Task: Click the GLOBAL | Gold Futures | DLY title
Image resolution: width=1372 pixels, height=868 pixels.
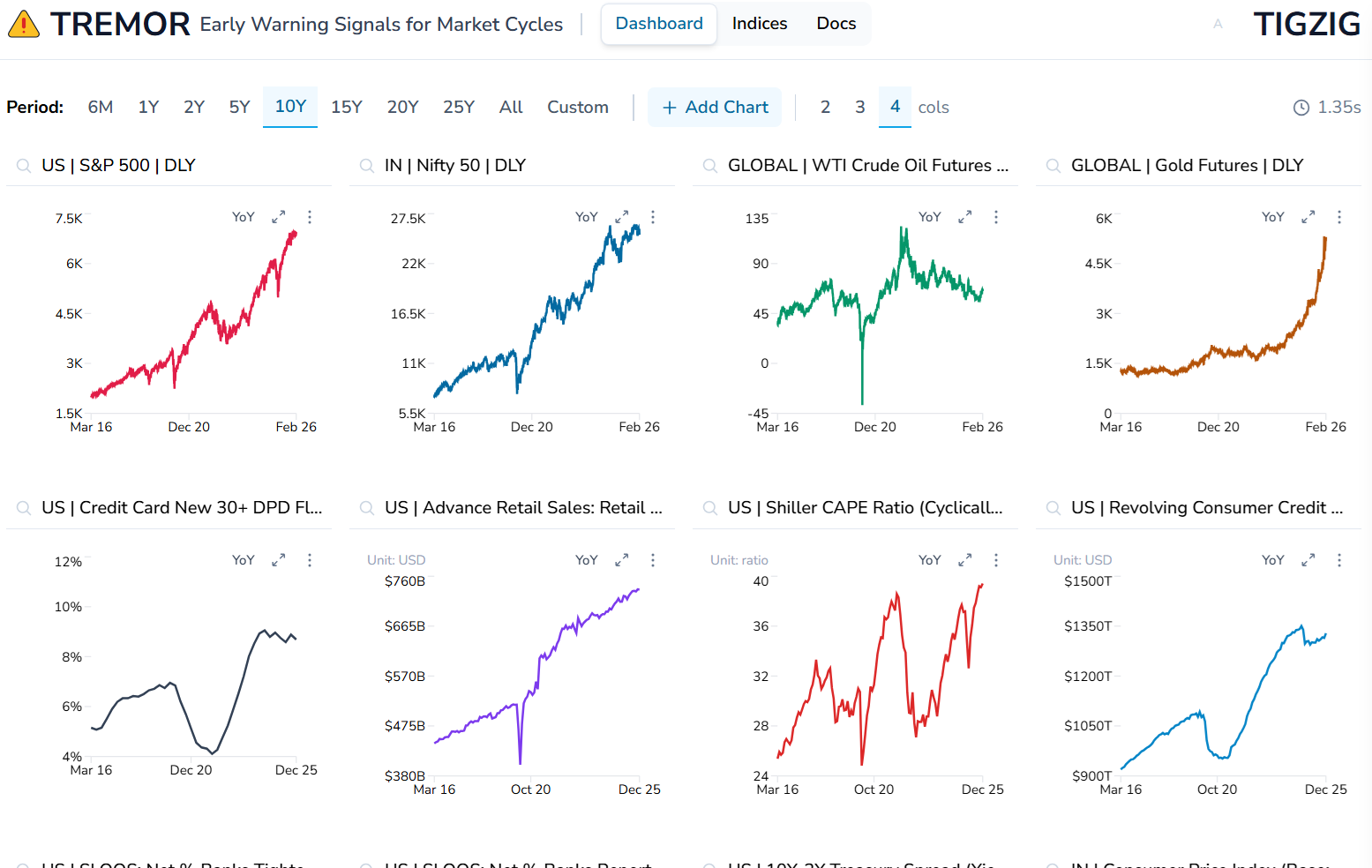Action: point(1187,166)
